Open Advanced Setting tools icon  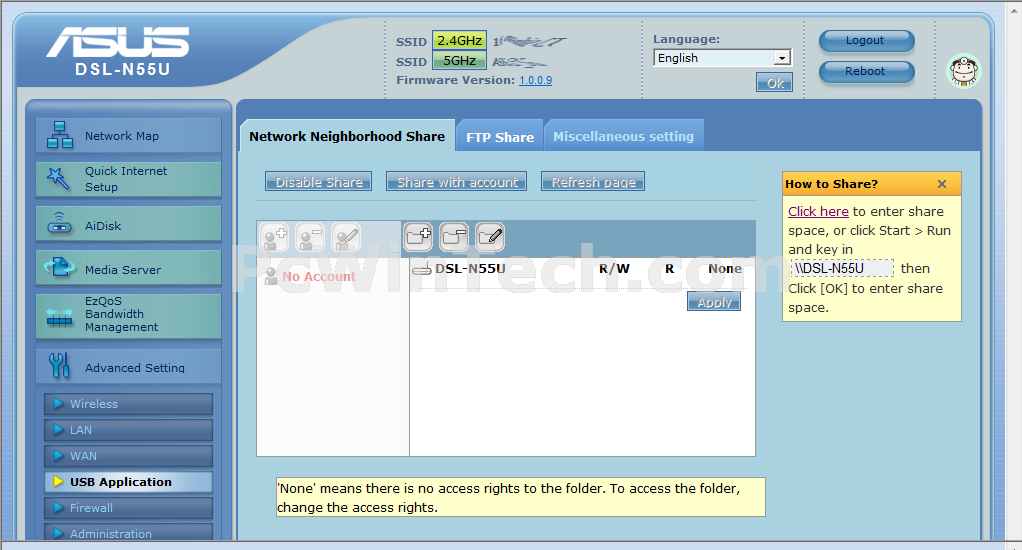[x=59, y=366]
